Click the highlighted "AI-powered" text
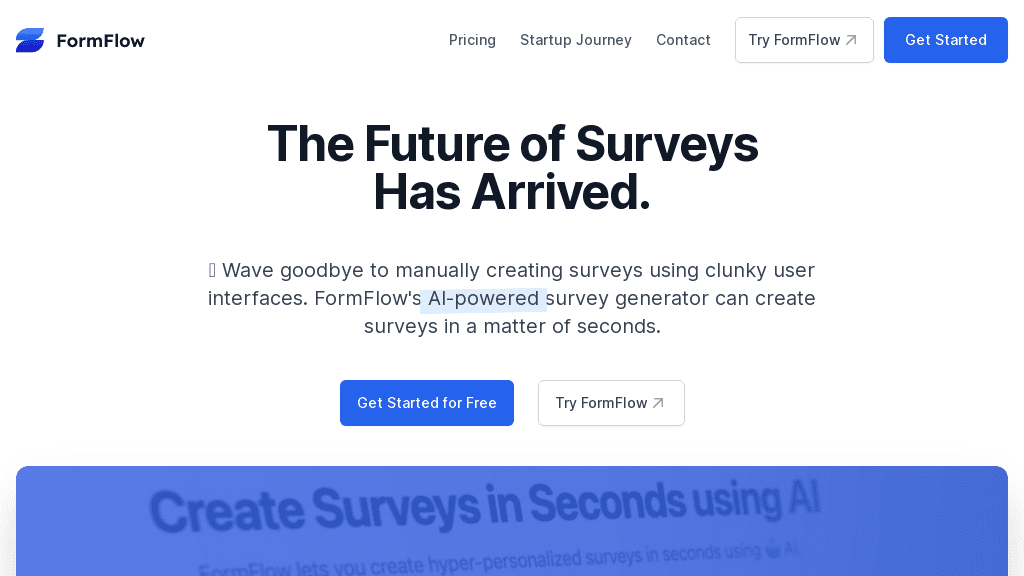This screenshot has width=1024, height=576. (x=483, y=298)
